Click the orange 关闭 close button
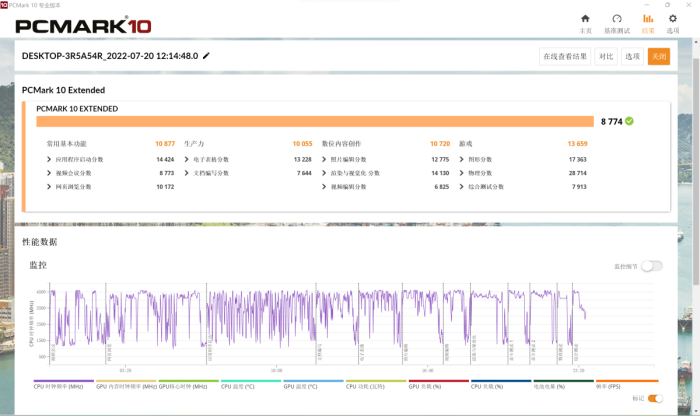This screenshot has width=700, height=416. click(659, 56)
